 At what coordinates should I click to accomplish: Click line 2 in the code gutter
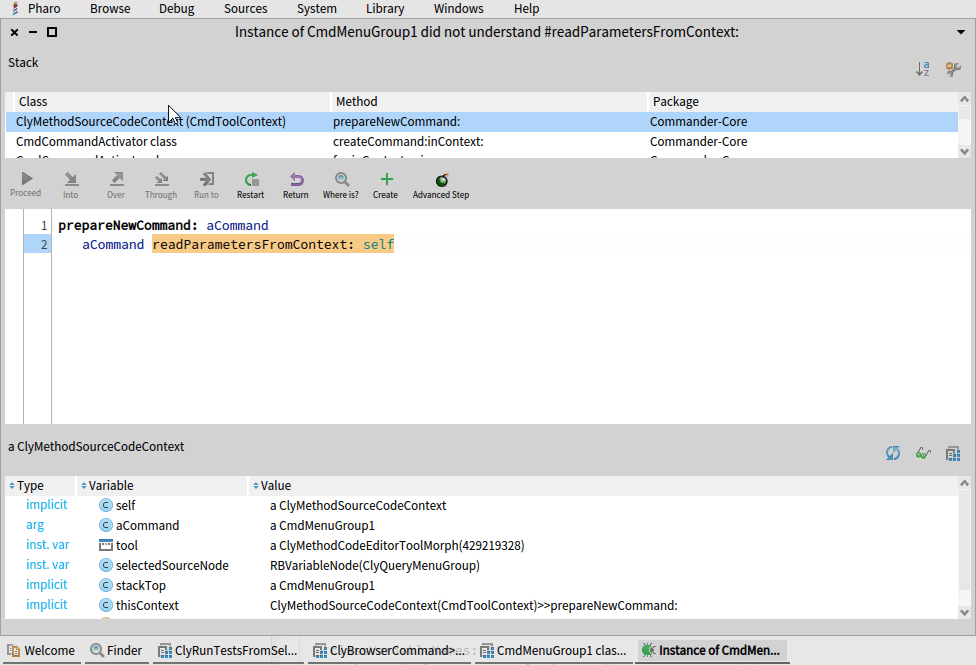pyautogui.click(x=37, y=244)
